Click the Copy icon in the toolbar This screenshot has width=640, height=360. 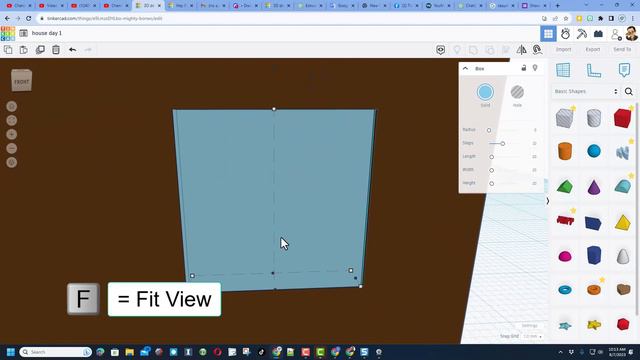8,50
